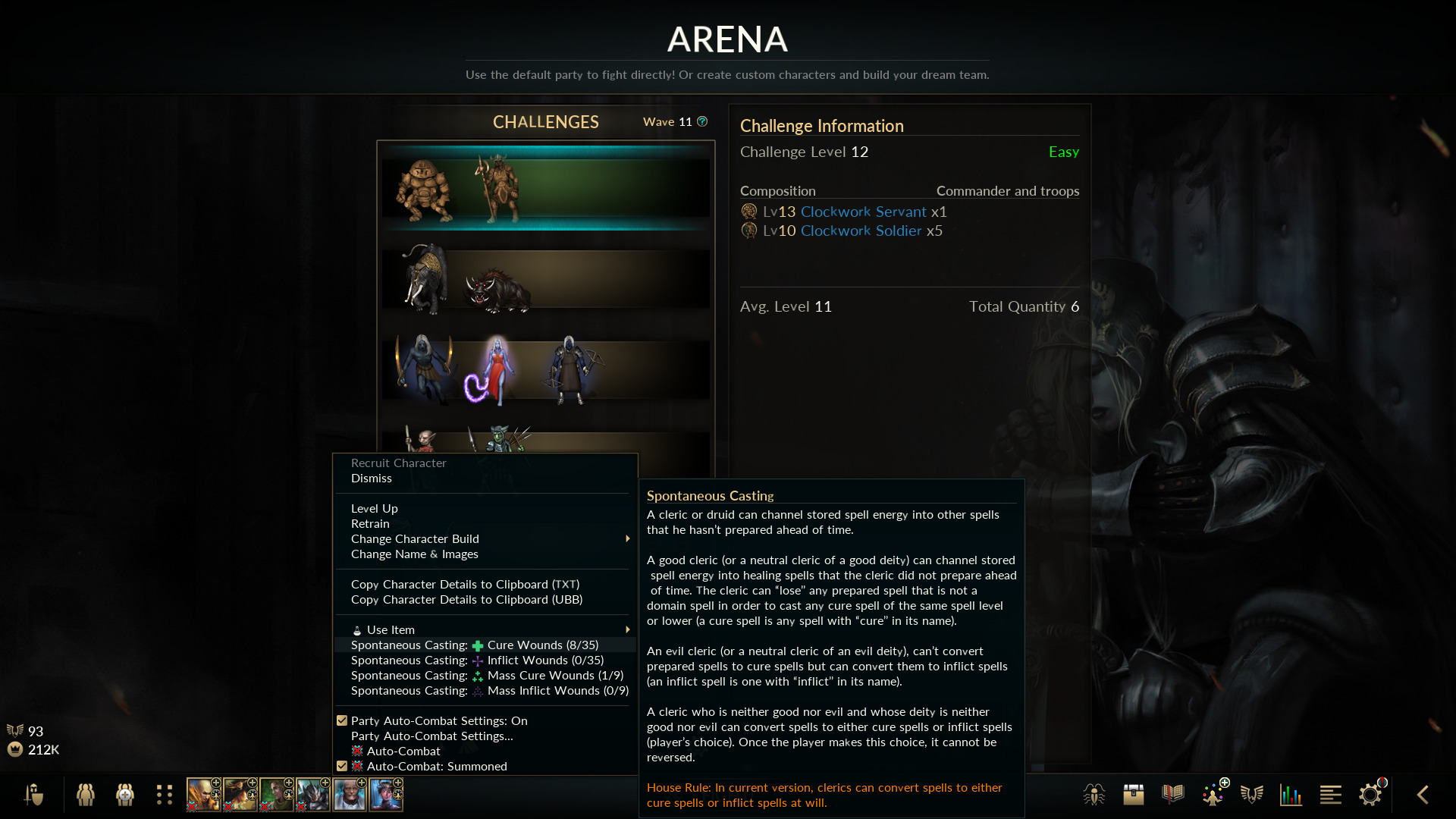The height and width of the screenshot is (819, 1456).
Task: Click the Clockwork Servant link
Action: (864, 212)
